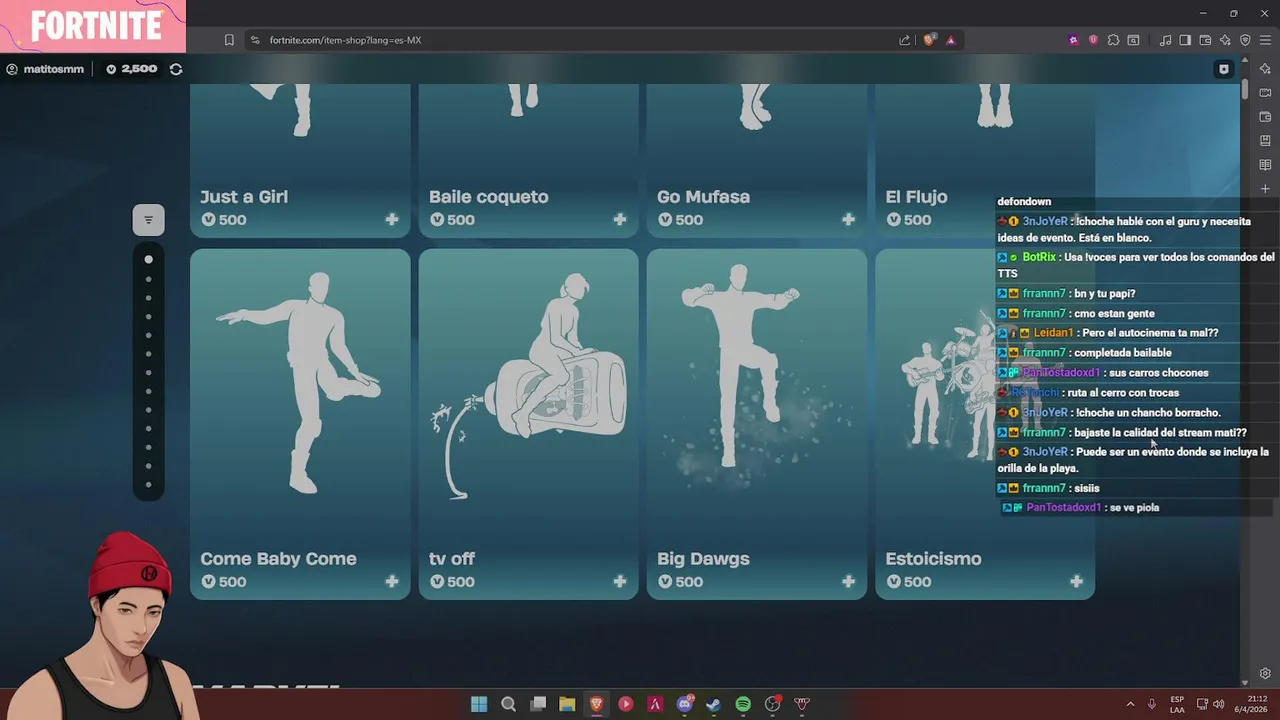
Task: Open Steam from the taskbar
Action: coord(713,704)
